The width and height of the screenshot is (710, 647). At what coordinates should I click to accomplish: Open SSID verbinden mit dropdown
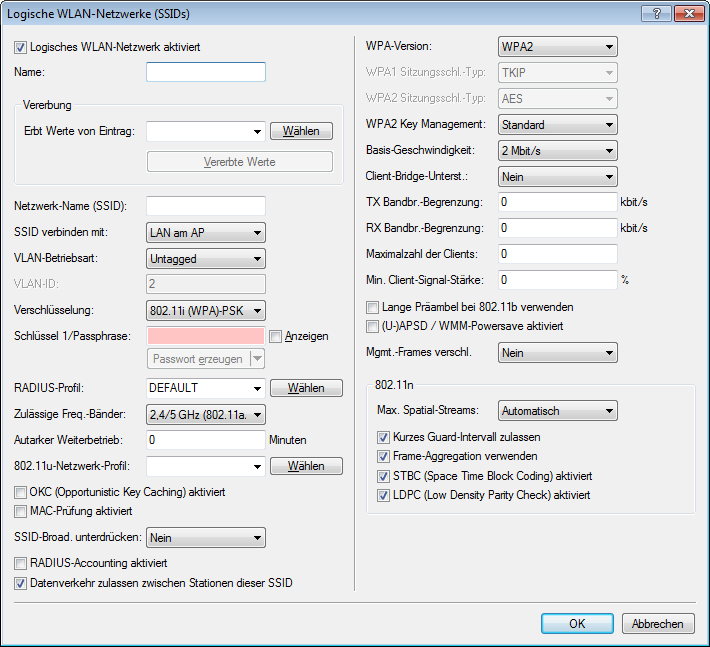pyautogui.click(x=205, y=232)
